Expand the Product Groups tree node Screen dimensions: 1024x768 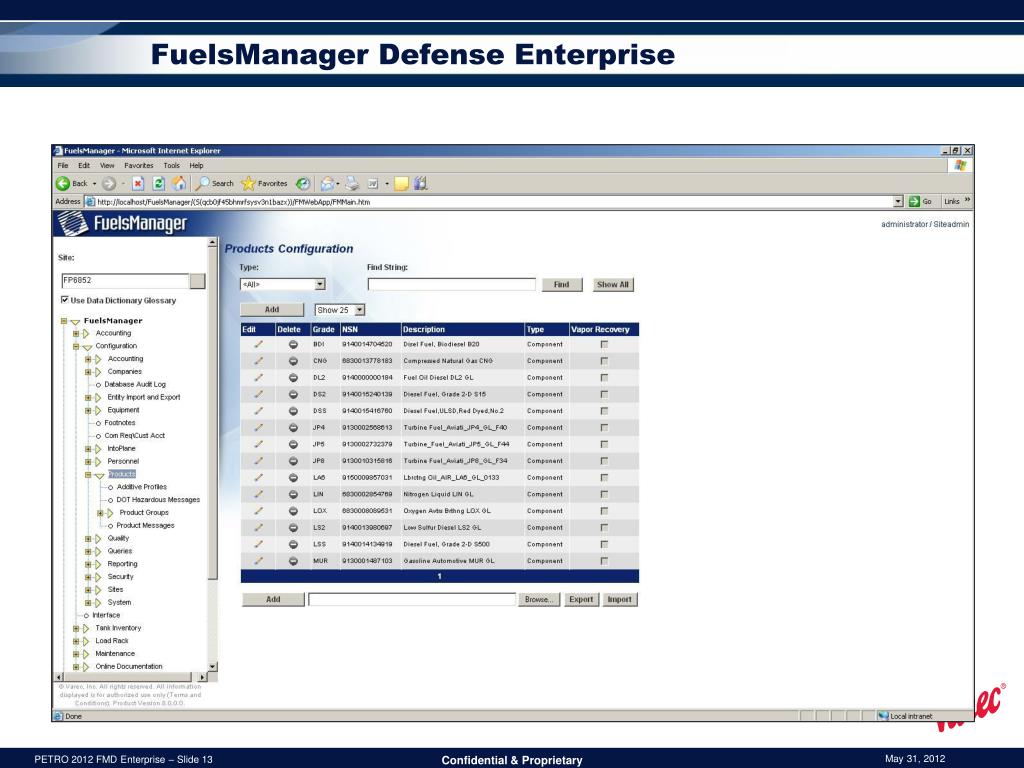tap(101, 513)
